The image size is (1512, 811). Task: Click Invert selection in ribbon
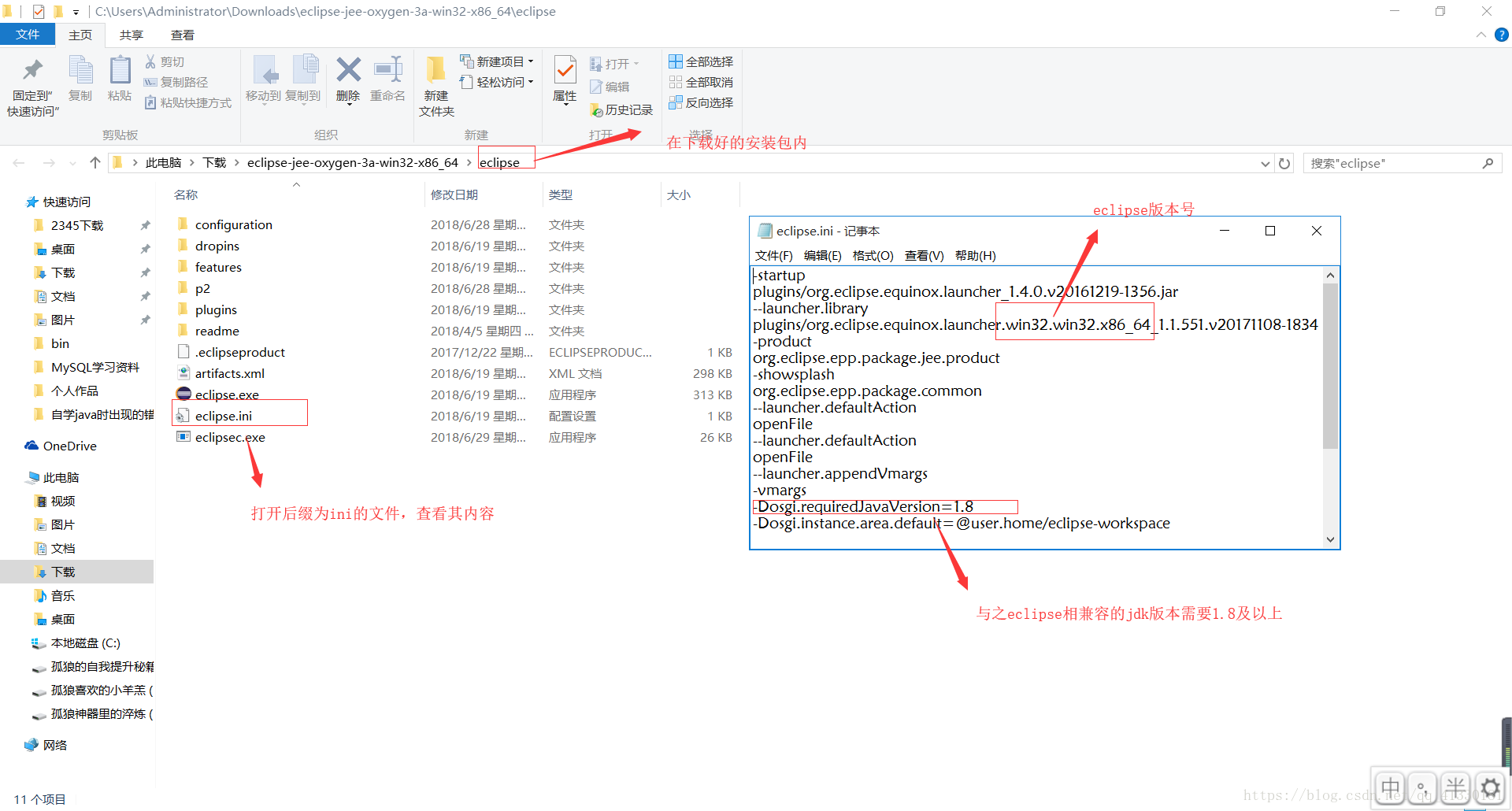(701, 102)
